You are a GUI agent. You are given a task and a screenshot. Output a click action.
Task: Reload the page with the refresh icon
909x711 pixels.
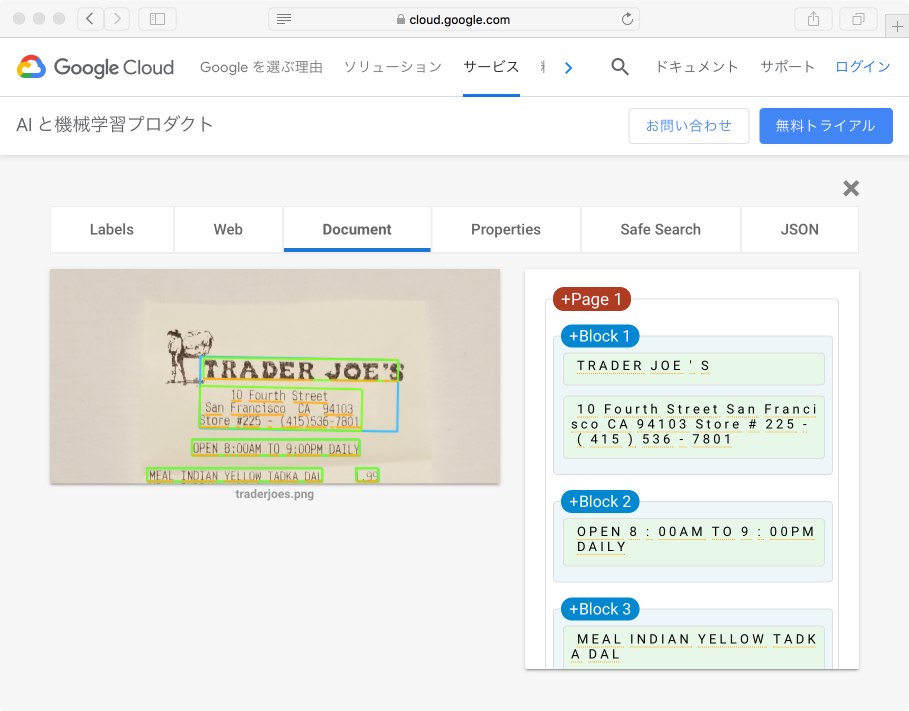coord(627,19)
